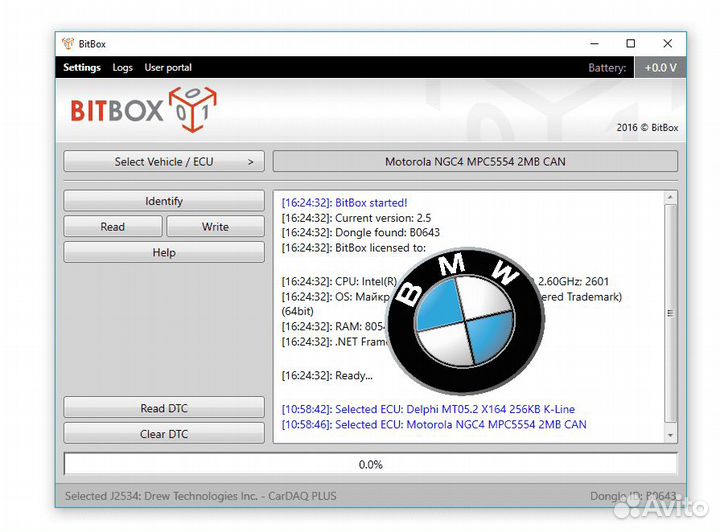Click the scroll-down arrow of the log panel
Image resolution: width=720 pixels, height=532 pixels.
coord(670,435)
